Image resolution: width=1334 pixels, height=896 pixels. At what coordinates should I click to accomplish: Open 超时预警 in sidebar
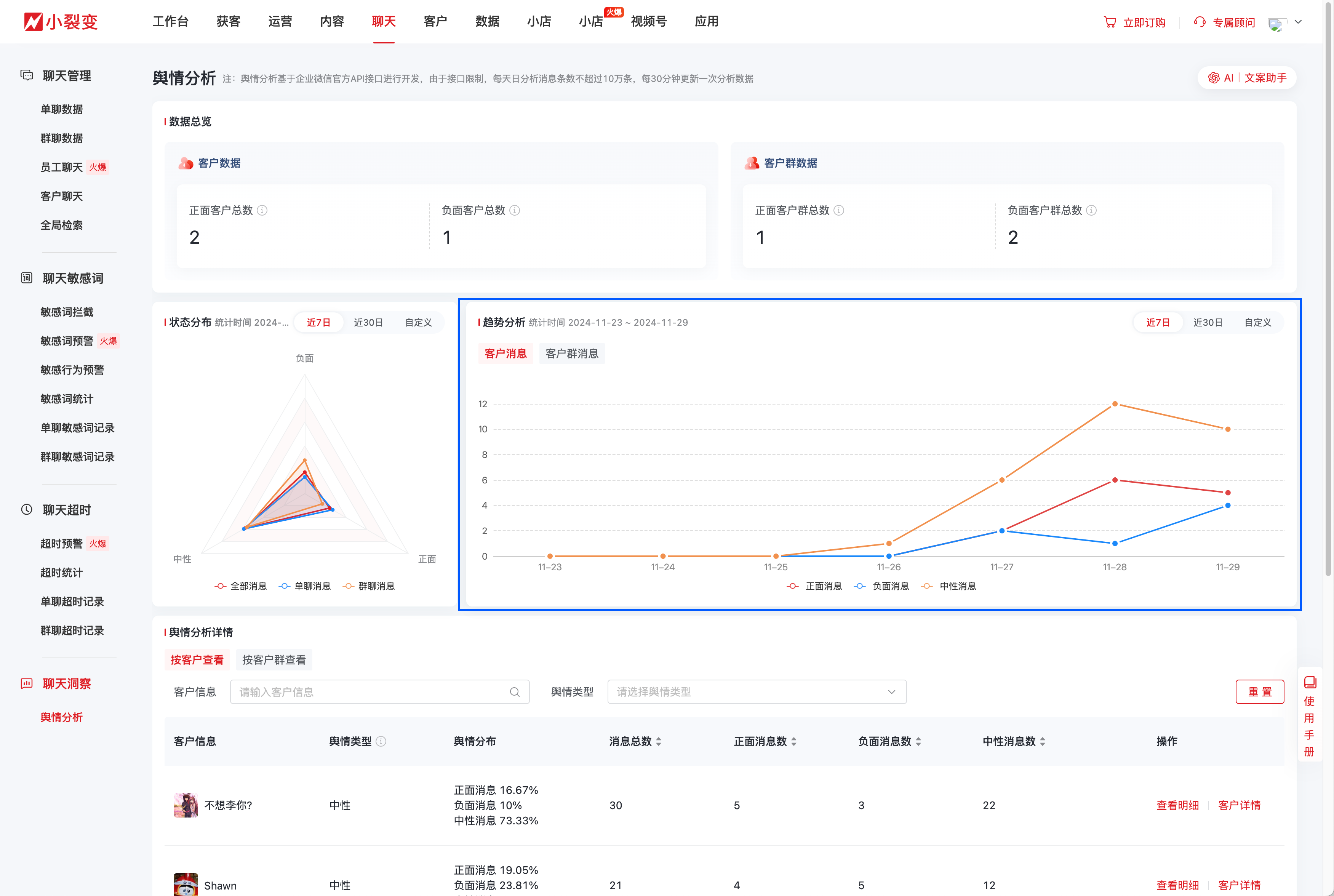click(62, 543)
